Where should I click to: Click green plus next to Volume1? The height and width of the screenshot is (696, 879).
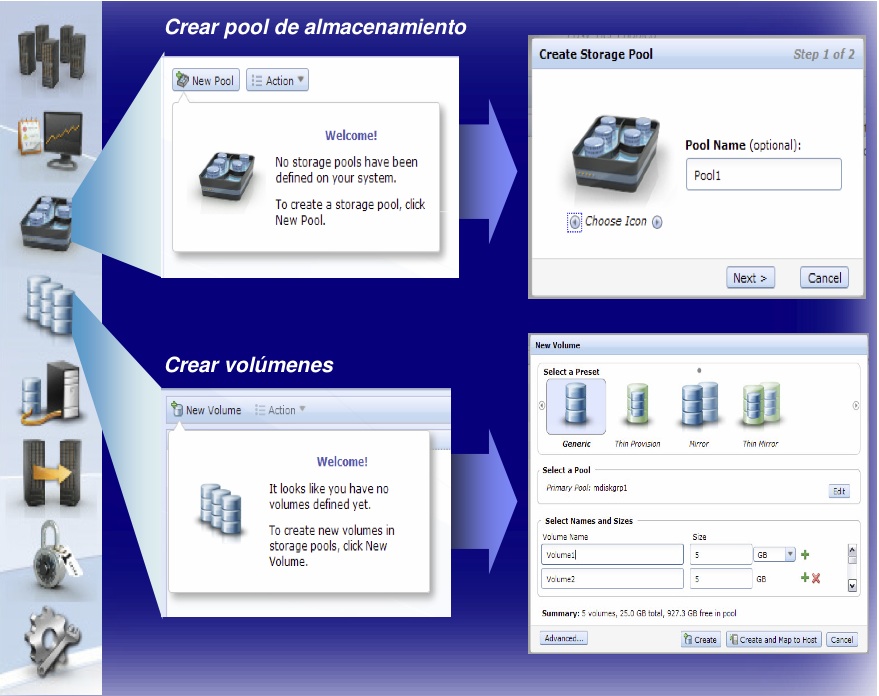click(805, 554)
